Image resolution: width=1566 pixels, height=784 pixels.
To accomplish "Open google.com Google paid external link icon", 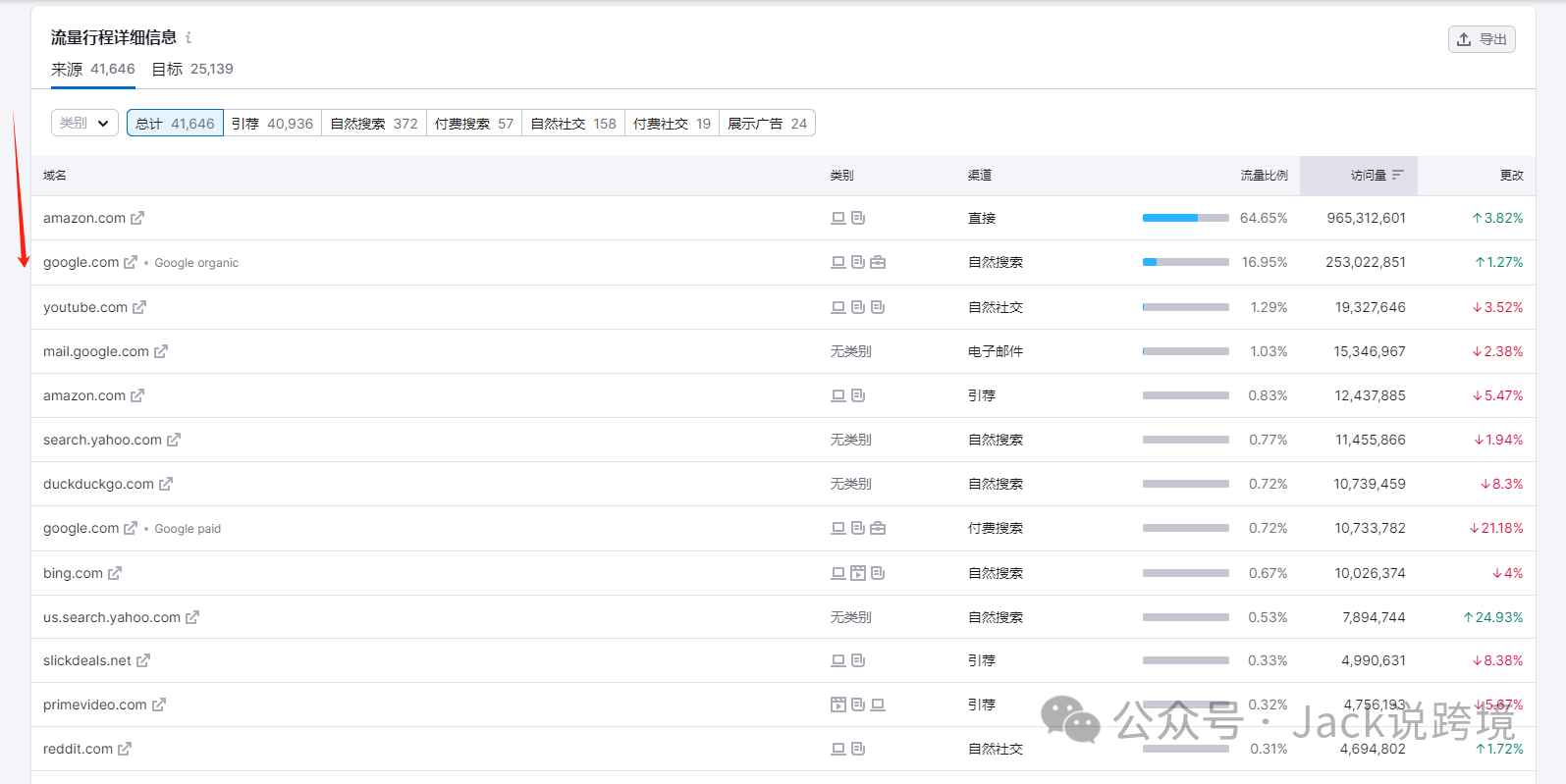I will click(131, 528).
